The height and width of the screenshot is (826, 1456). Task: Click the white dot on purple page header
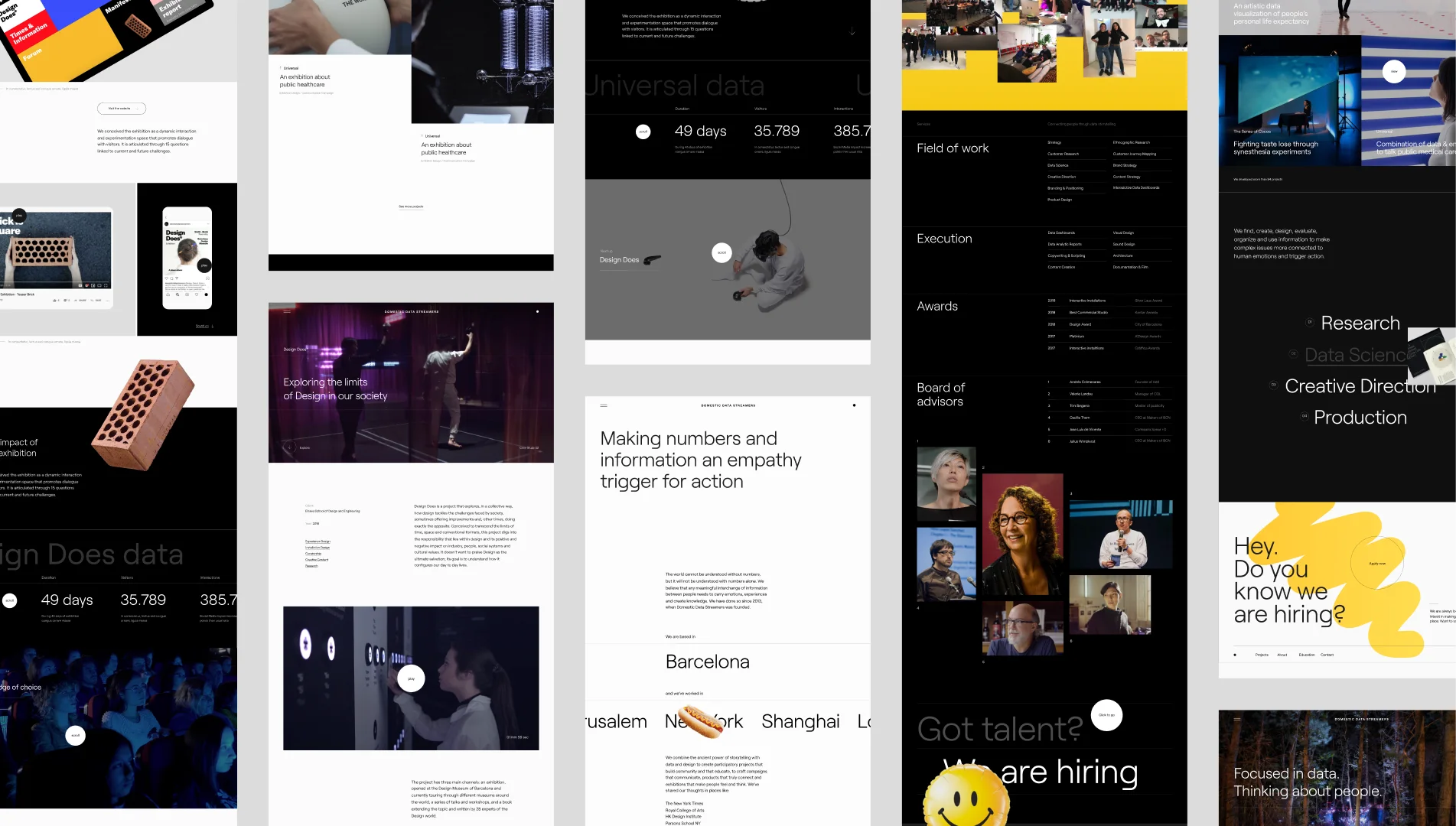(x=538, y=311)
